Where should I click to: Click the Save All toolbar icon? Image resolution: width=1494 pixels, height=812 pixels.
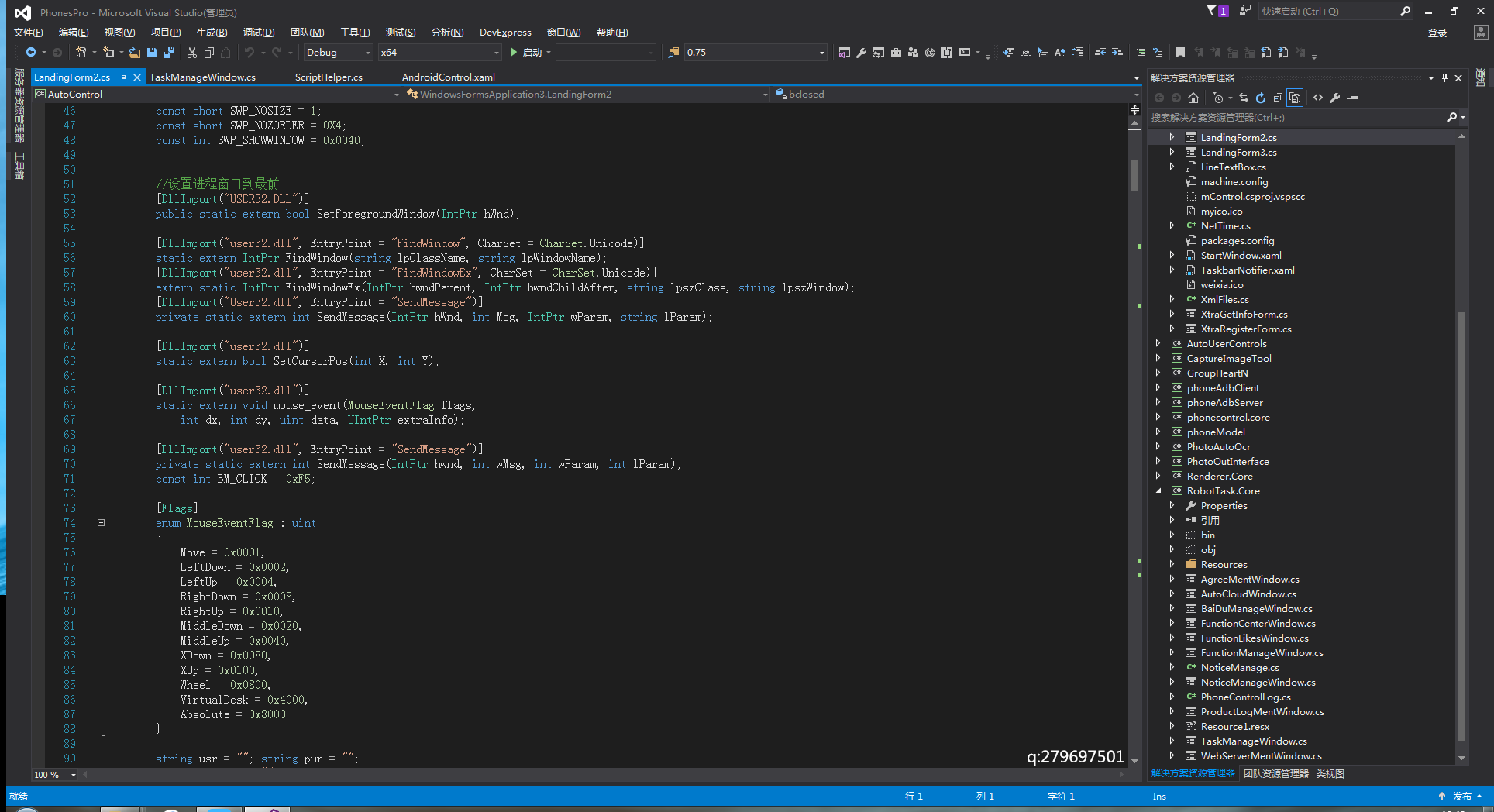[x=168, y=53]
